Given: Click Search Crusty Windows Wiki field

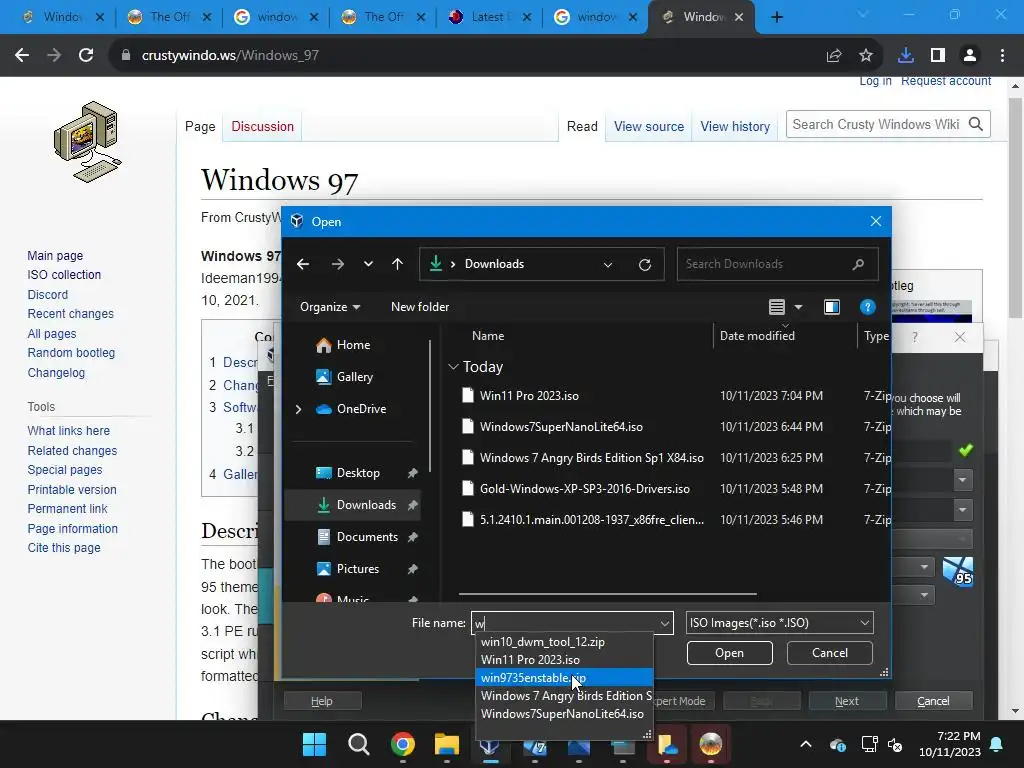Looking at the screenshot, I should 877,124.
